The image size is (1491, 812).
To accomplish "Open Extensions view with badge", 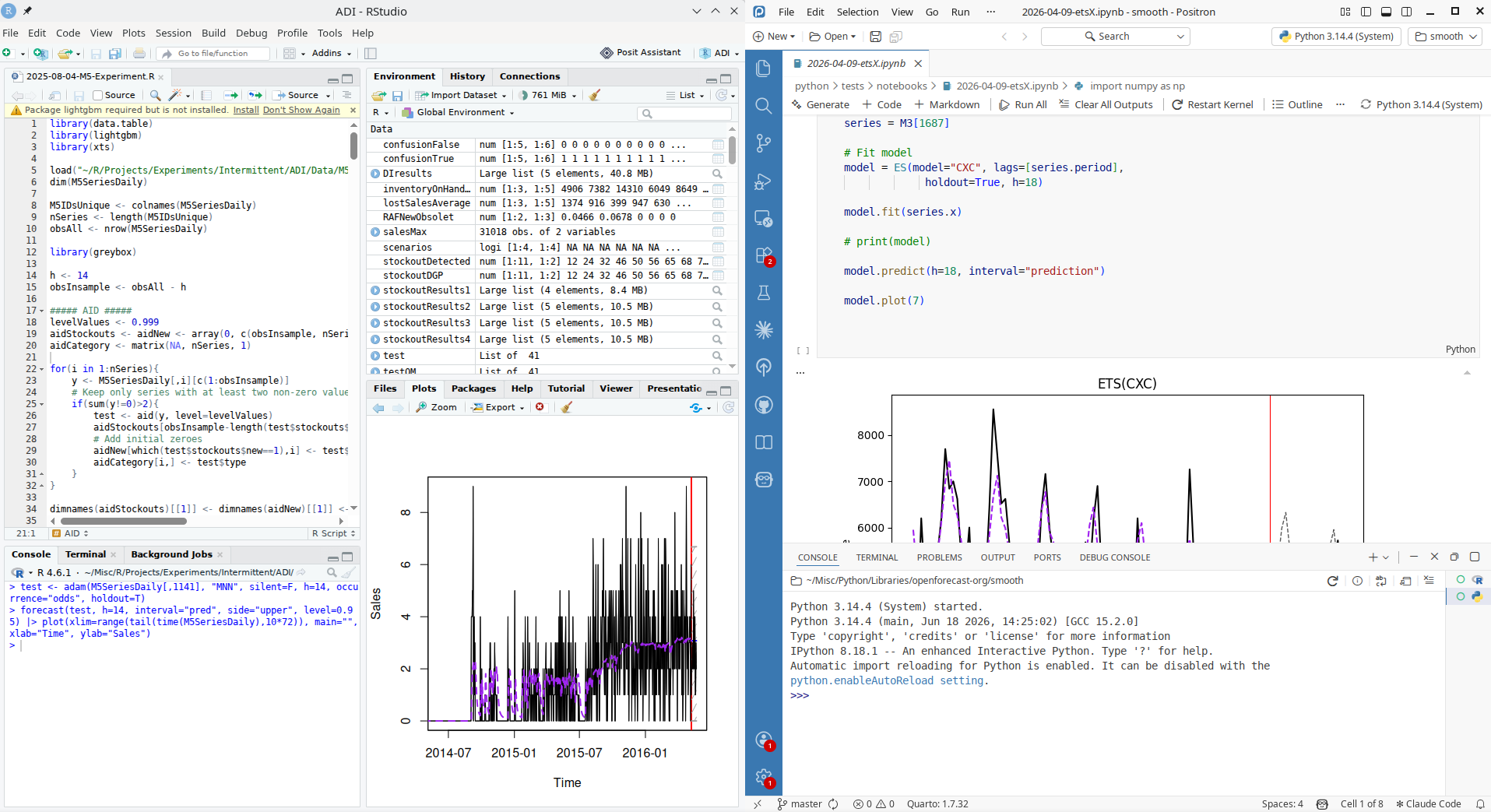I will pos(763,256).
